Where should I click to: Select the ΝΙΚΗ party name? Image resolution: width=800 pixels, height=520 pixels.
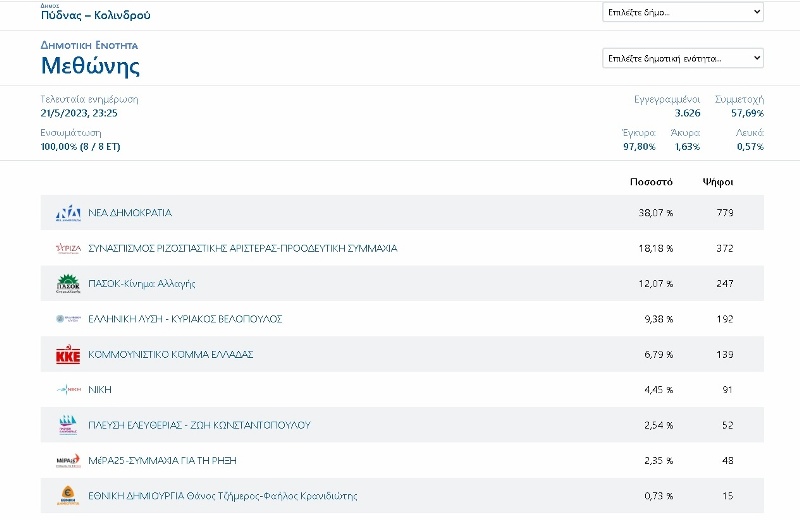tap(100, 390)
